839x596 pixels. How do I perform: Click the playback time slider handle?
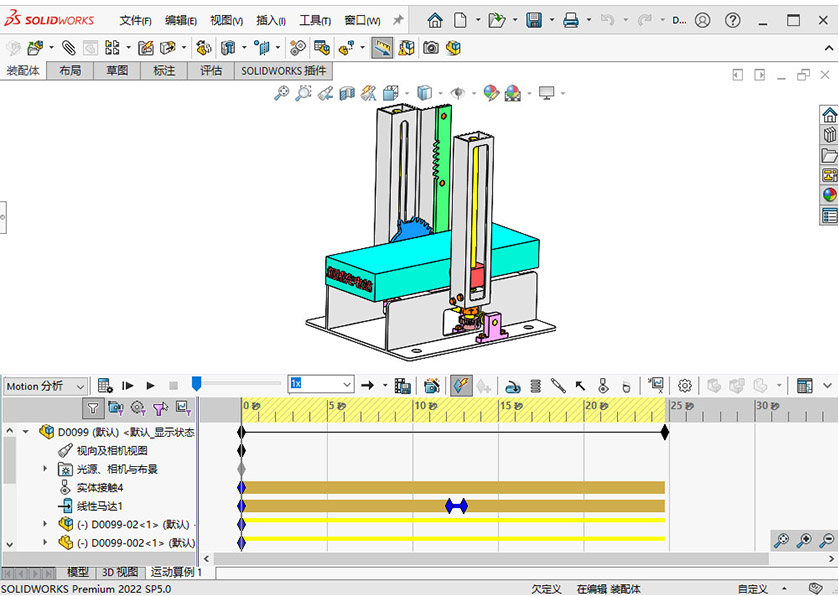(x=197, y=383)
